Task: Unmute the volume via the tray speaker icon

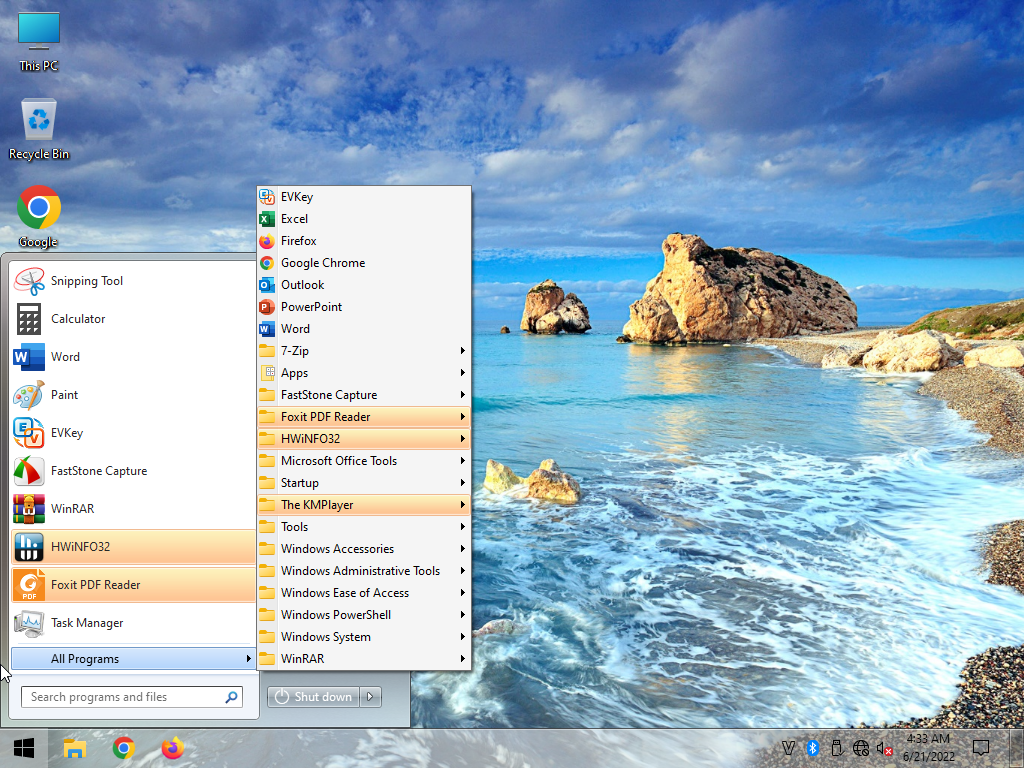Action: click(884, 747)
